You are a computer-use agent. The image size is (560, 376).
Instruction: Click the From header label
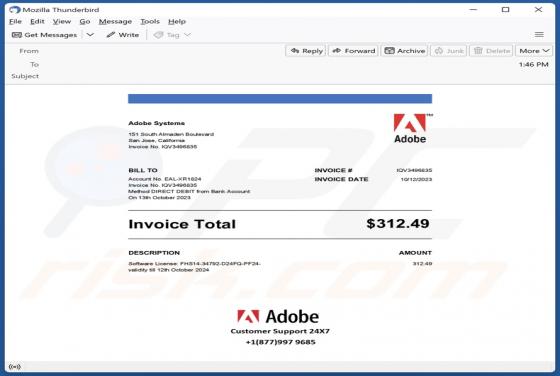click(x=29, y=51)
